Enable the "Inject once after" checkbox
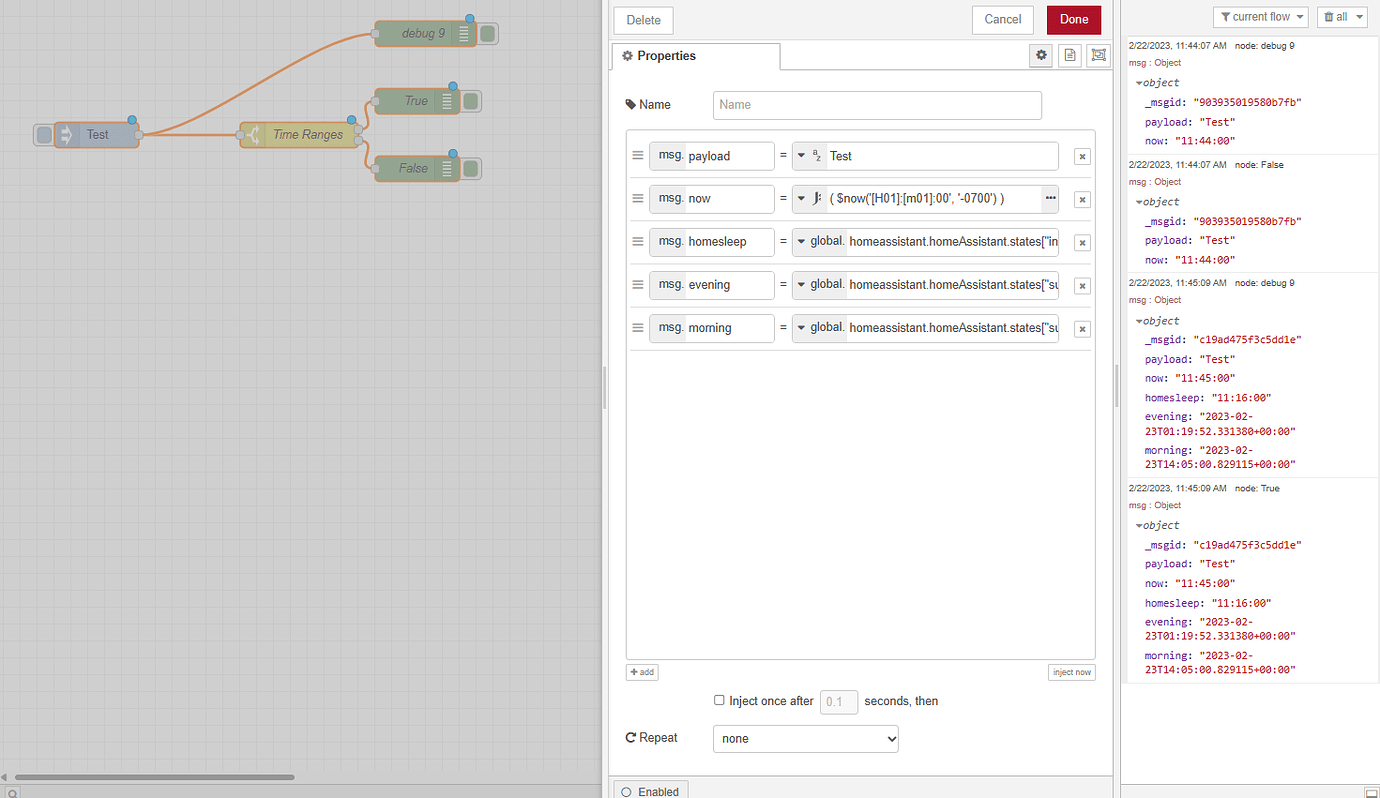The height and width of the screenshot is (798, 1380). [719, 700]
